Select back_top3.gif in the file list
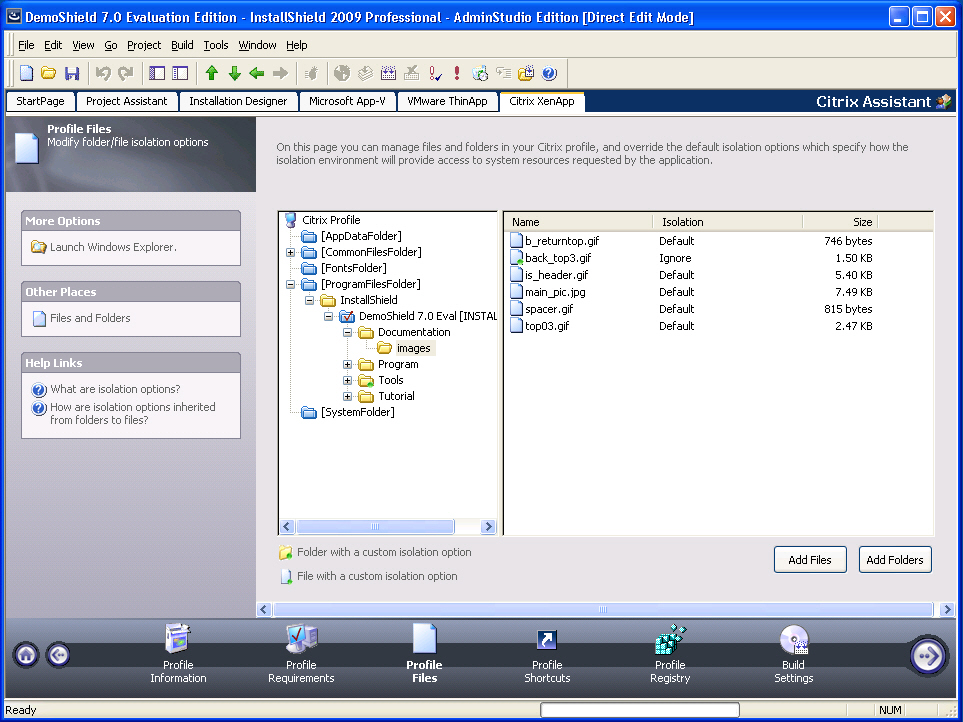Image resolution: width=963 pixels, height=722 pixels. [x=558, y=258]
